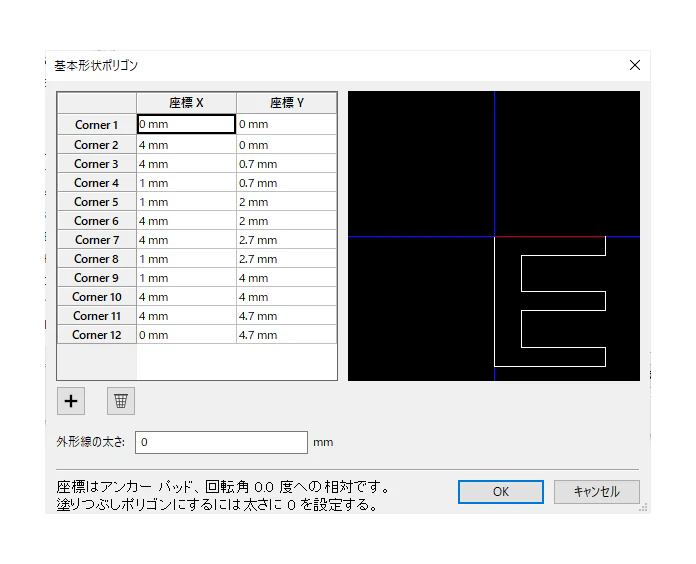Select Corner 4 Y cell with 0.7 mm
This screenshot has height=564, width=696.
287,183
